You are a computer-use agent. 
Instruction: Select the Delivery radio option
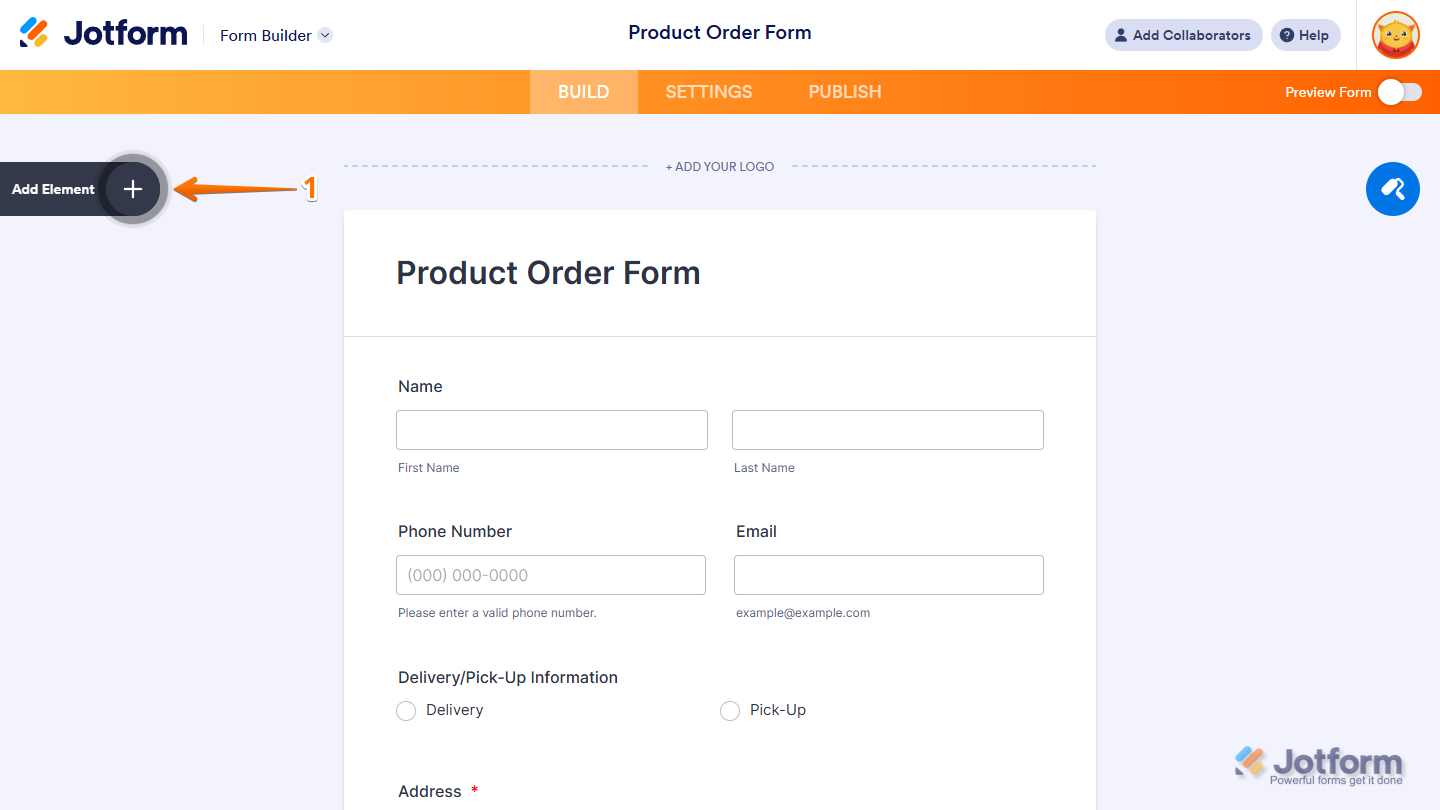[406, 711]
